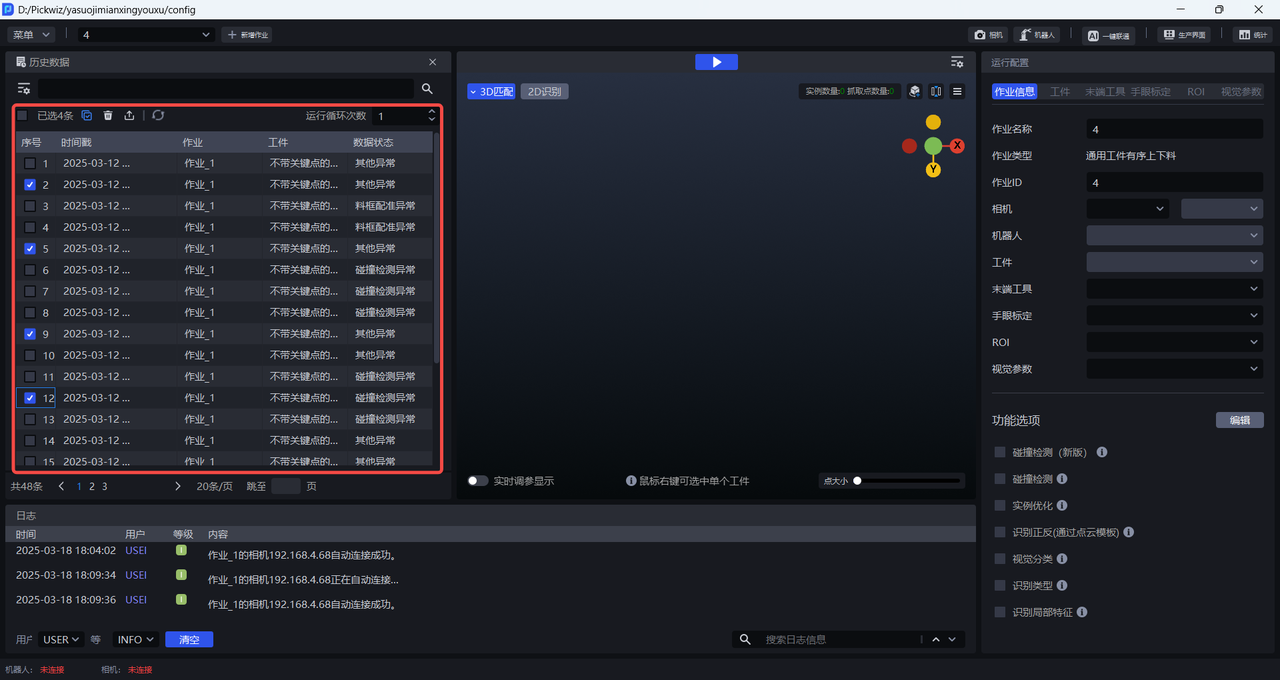Open the 3D viewport hamburger menu icon

[x=957, y=92]
